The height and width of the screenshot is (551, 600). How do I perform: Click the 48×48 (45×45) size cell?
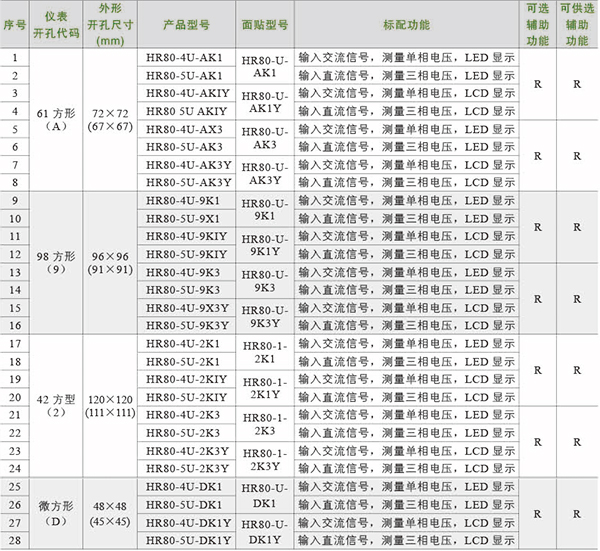110,512
